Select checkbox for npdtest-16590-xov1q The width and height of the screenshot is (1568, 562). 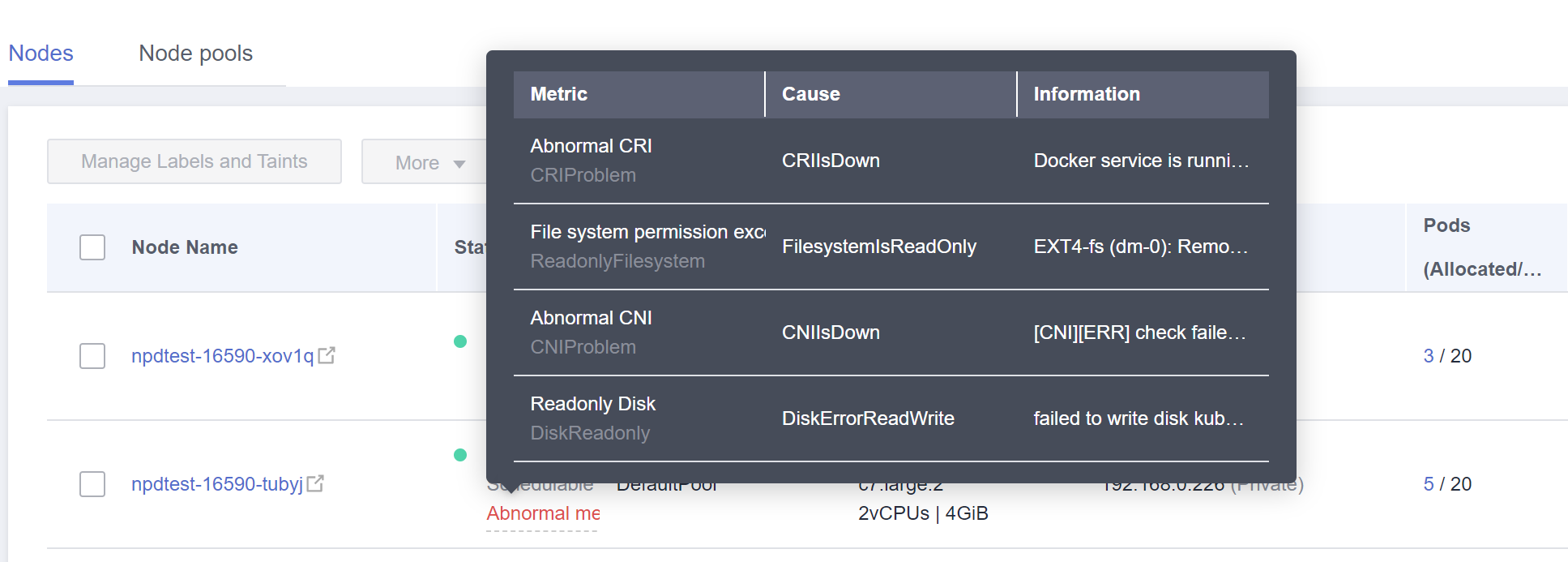click(x=92, y=356)
